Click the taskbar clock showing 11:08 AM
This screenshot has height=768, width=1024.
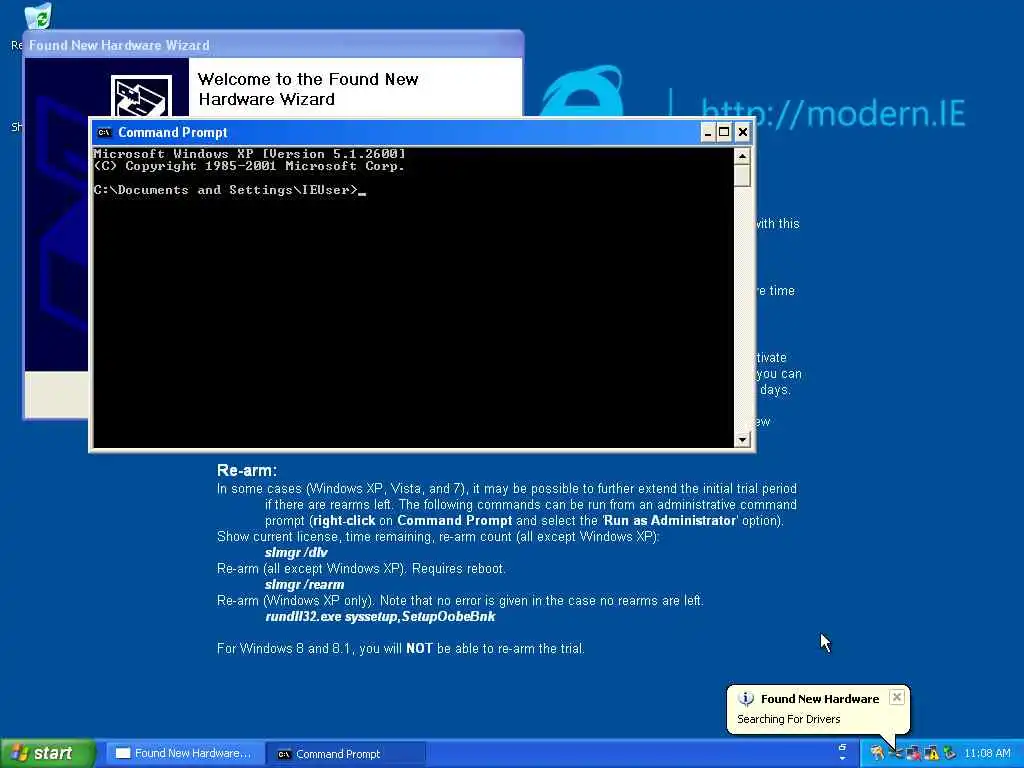pos(987,753)
